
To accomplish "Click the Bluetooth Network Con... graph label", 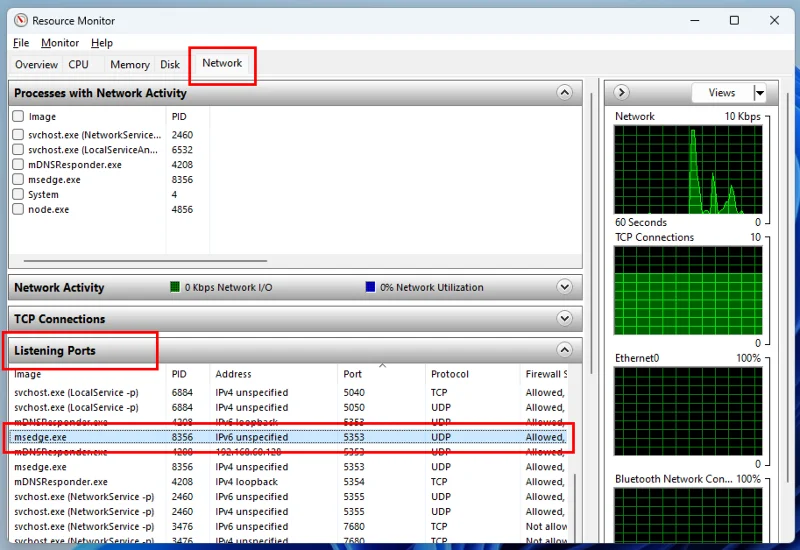I will coord(673,479).
